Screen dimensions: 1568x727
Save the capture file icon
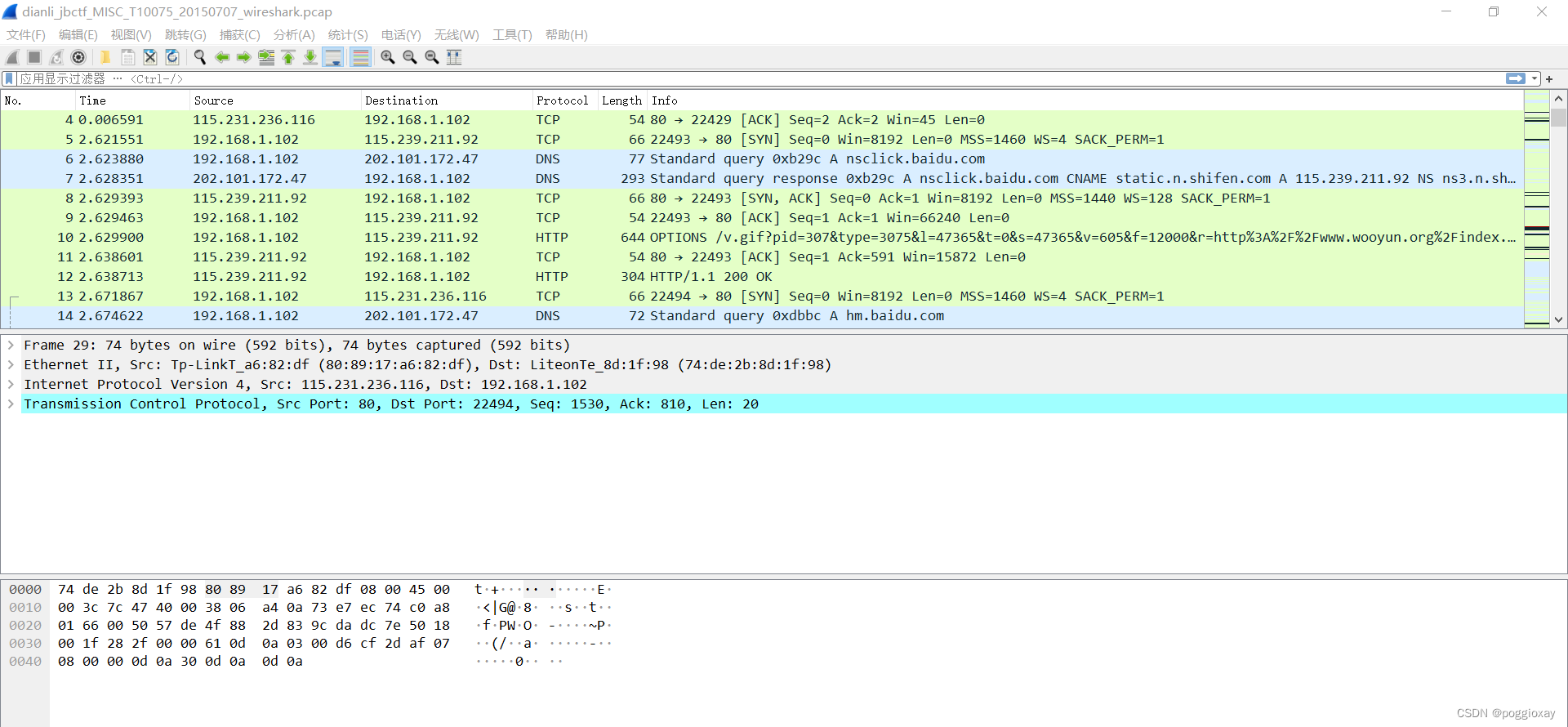click(x=128, y=57)
